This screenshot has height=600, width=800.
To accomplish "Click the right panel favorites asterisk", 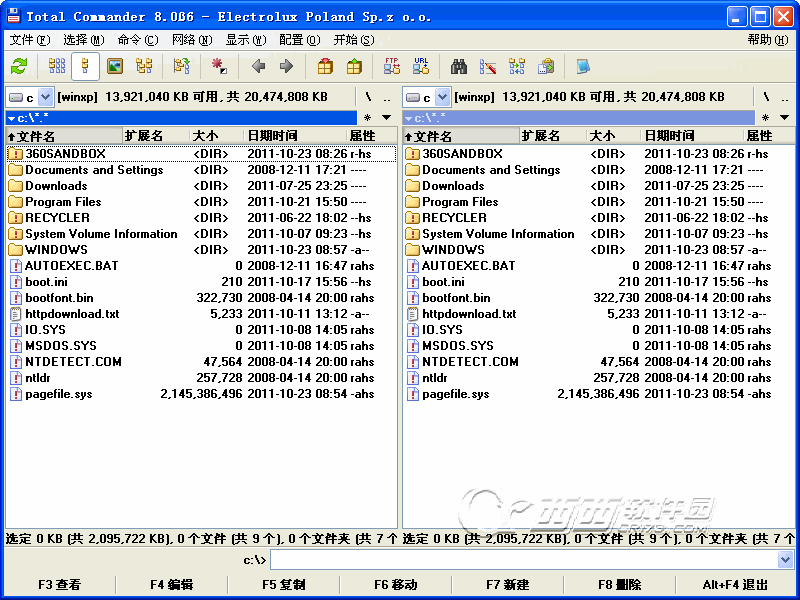I will [x=765, y=118].
